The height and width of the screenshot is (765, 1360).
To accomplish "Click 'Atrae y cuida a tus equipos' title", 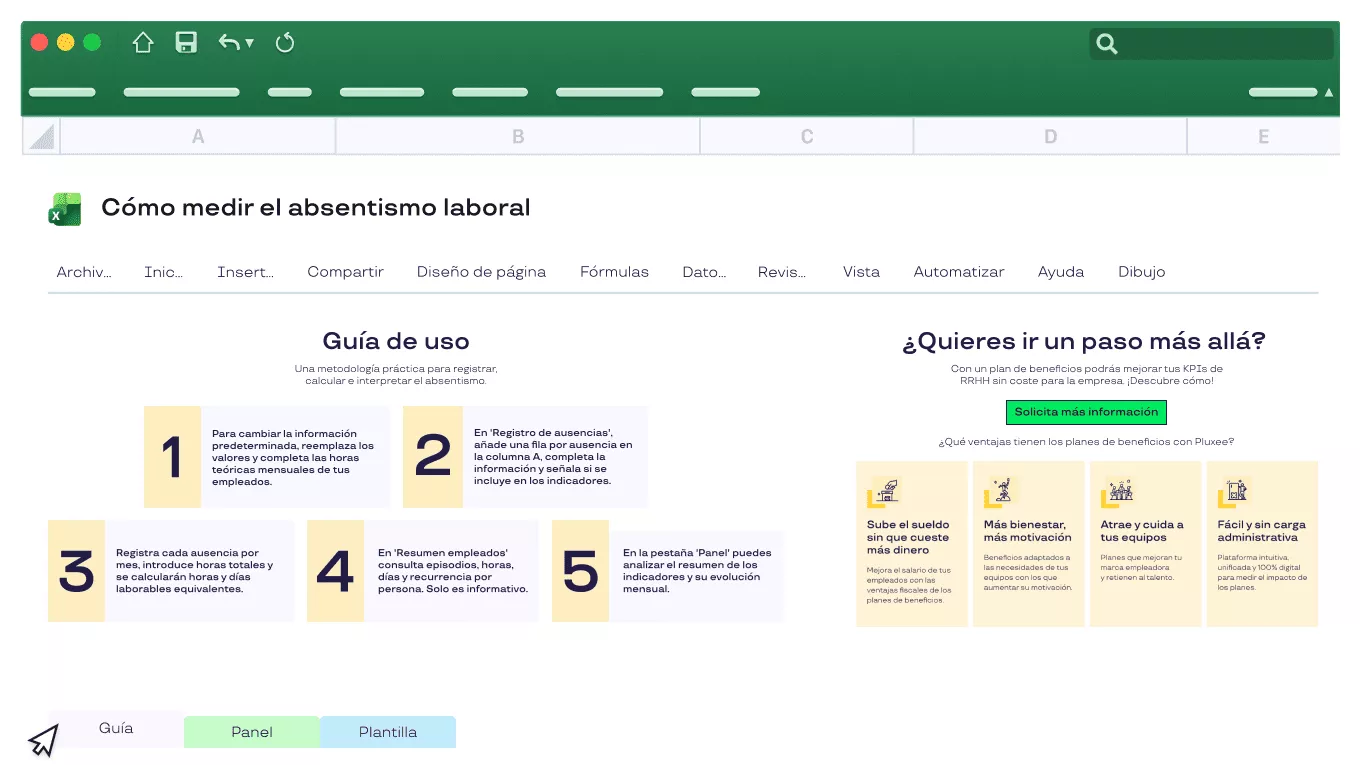I will point(1142,531).
